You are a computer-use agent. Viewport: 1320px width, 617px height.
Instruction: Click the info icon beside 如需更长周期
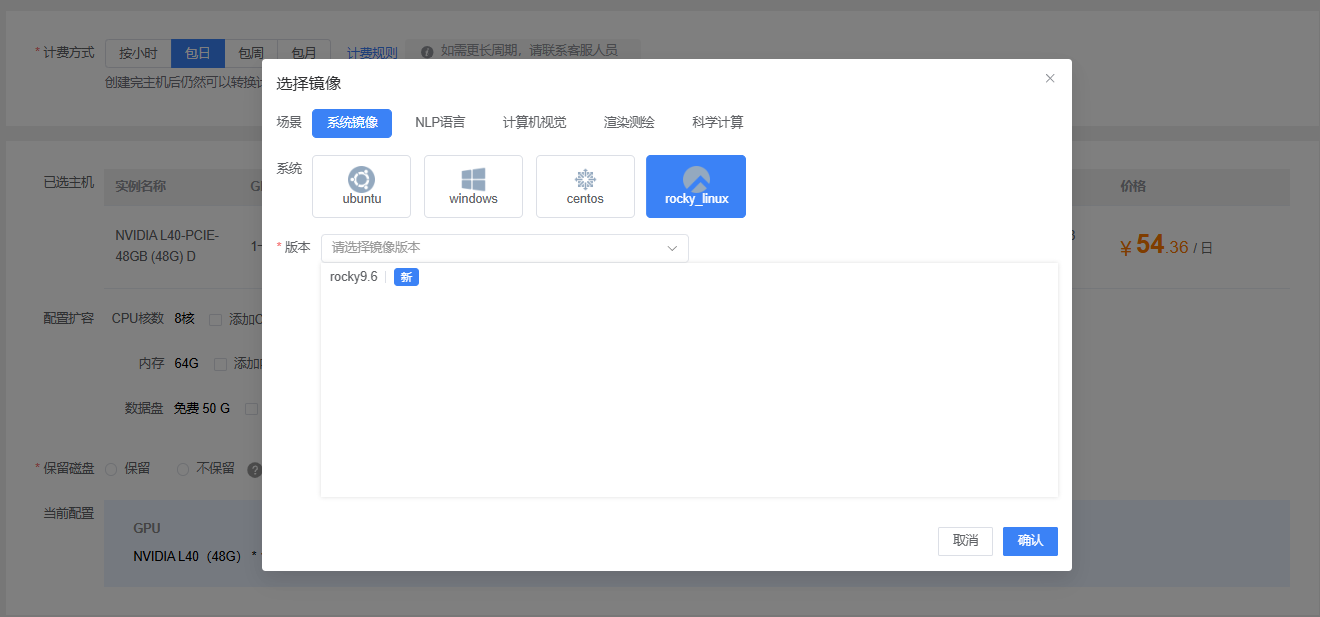click(427, 51)
